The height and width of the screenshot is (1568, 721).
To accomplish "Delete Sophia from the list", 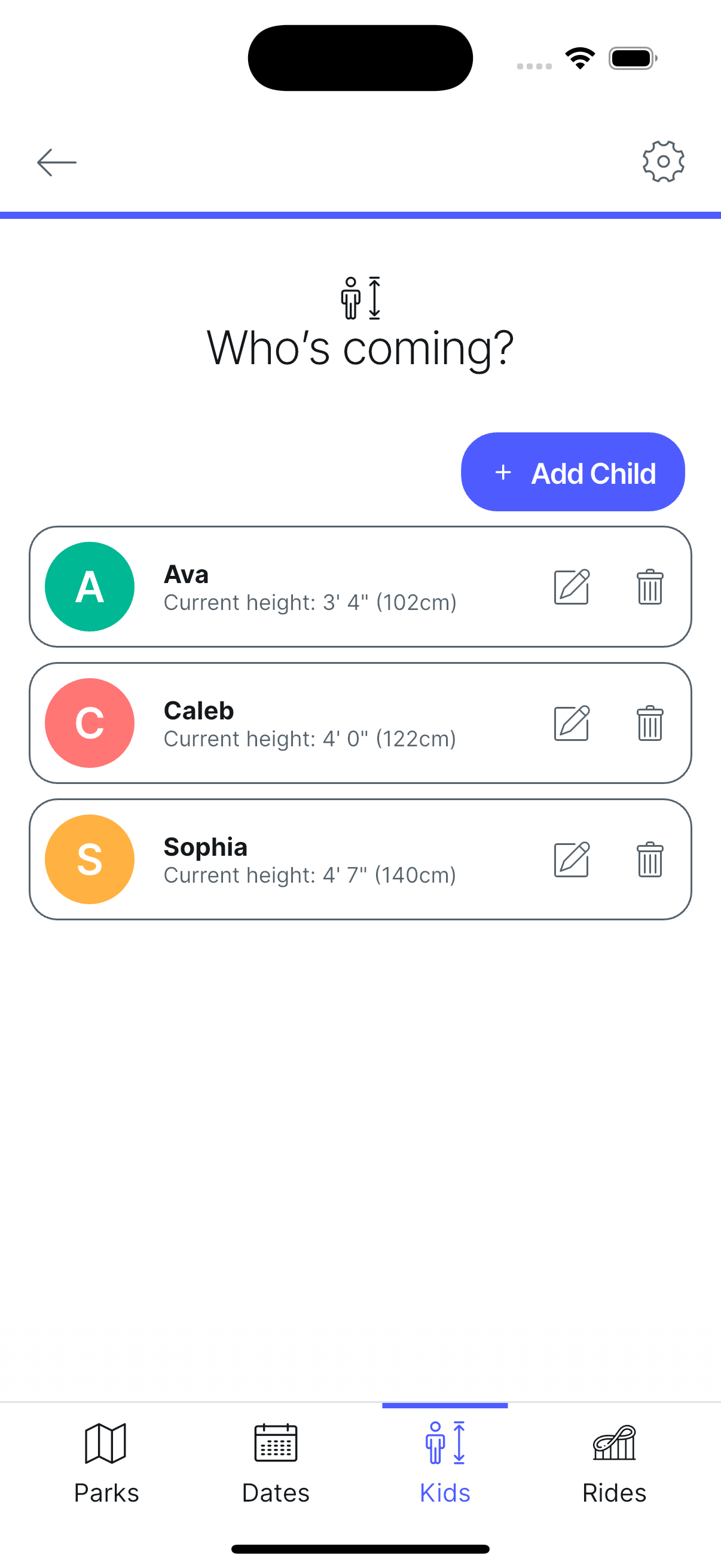I will click(x=650, y=859).
